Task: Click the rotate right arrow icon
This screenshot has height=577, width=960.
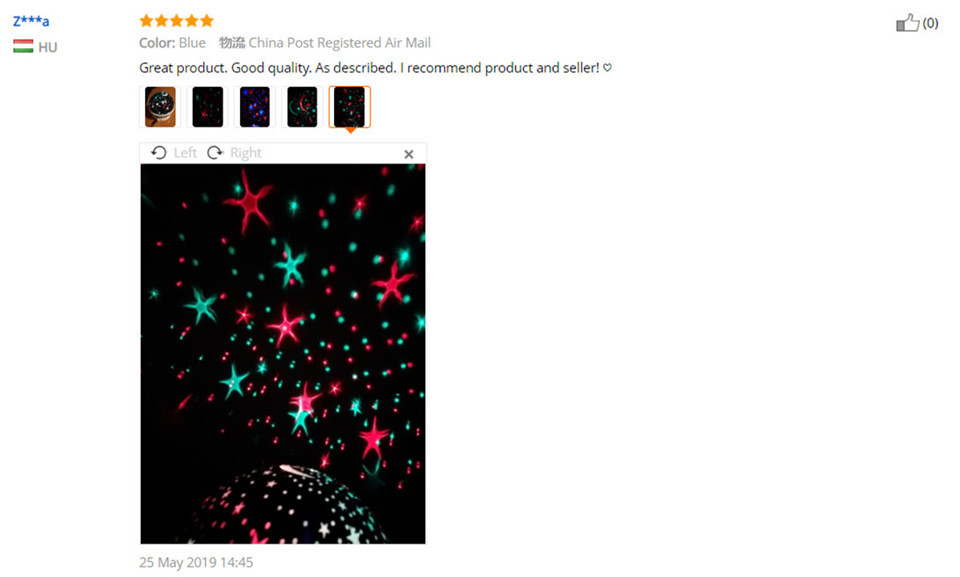Action: coord(215,153)
